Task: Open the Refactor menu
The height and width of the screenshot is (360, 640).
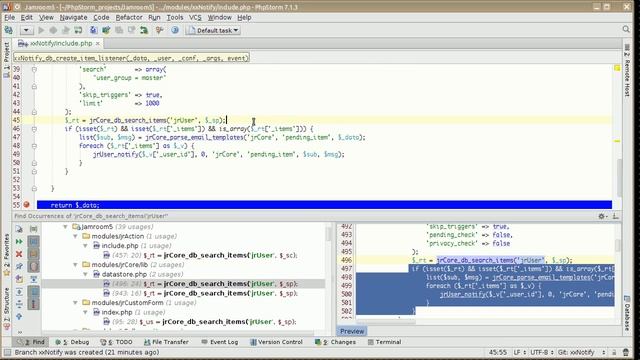Action: coord(129,17)
